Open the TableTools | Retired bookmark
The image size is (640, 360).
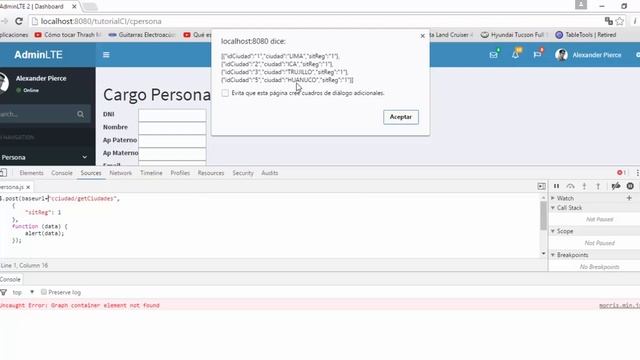586,35
